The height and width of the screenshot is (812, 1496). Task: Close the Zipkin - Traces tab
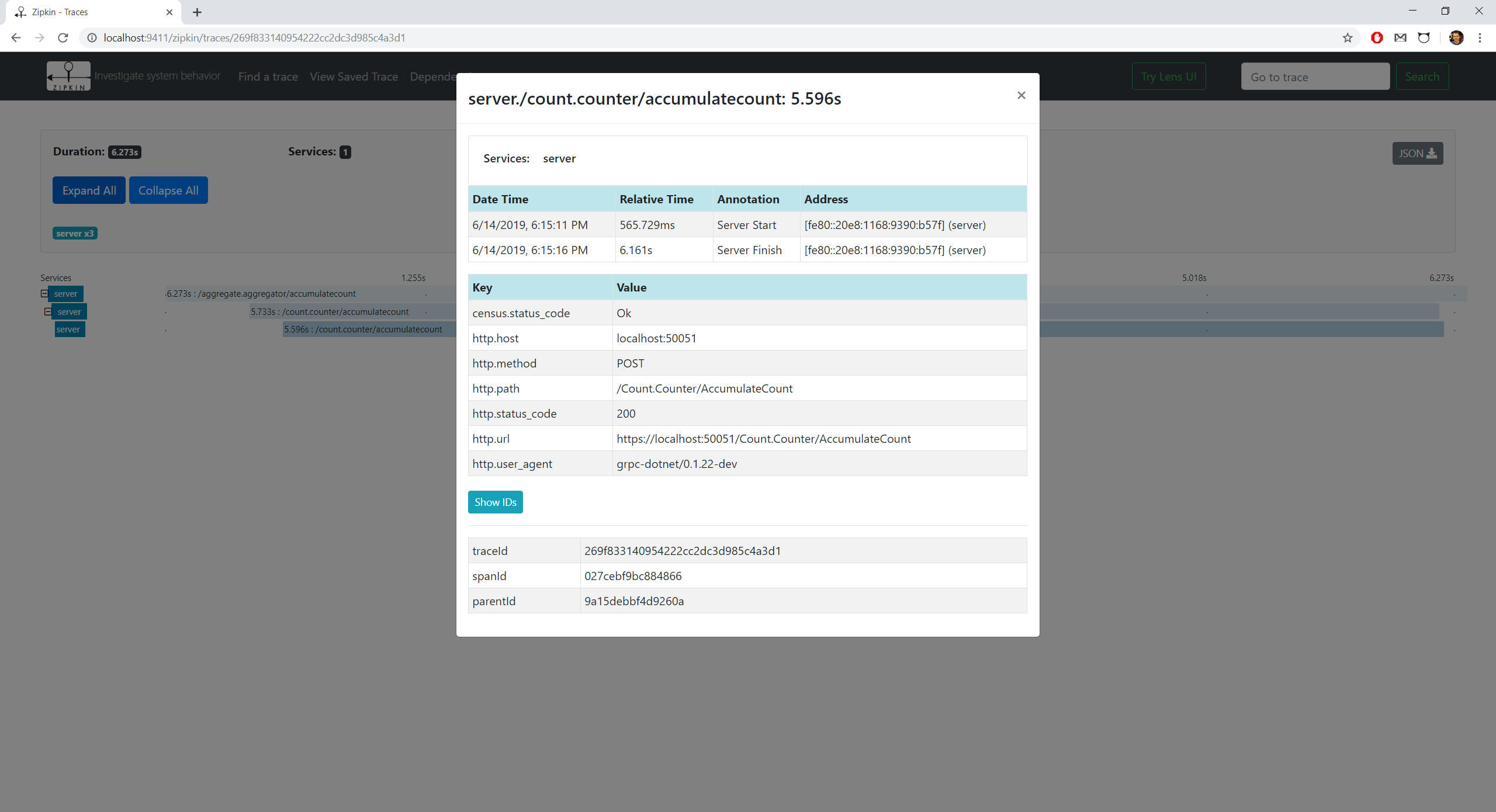(169, 12)
